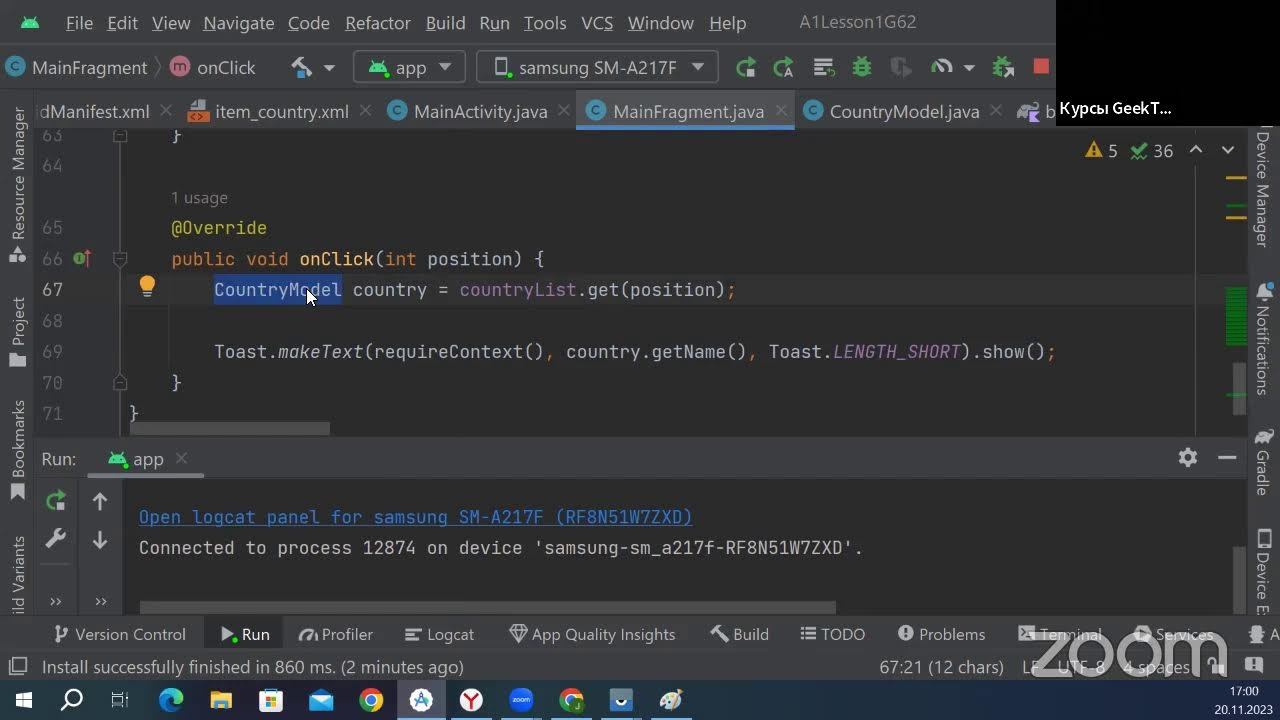Open the Edit menu
The image size is (1280, 720).
[122, 23]
